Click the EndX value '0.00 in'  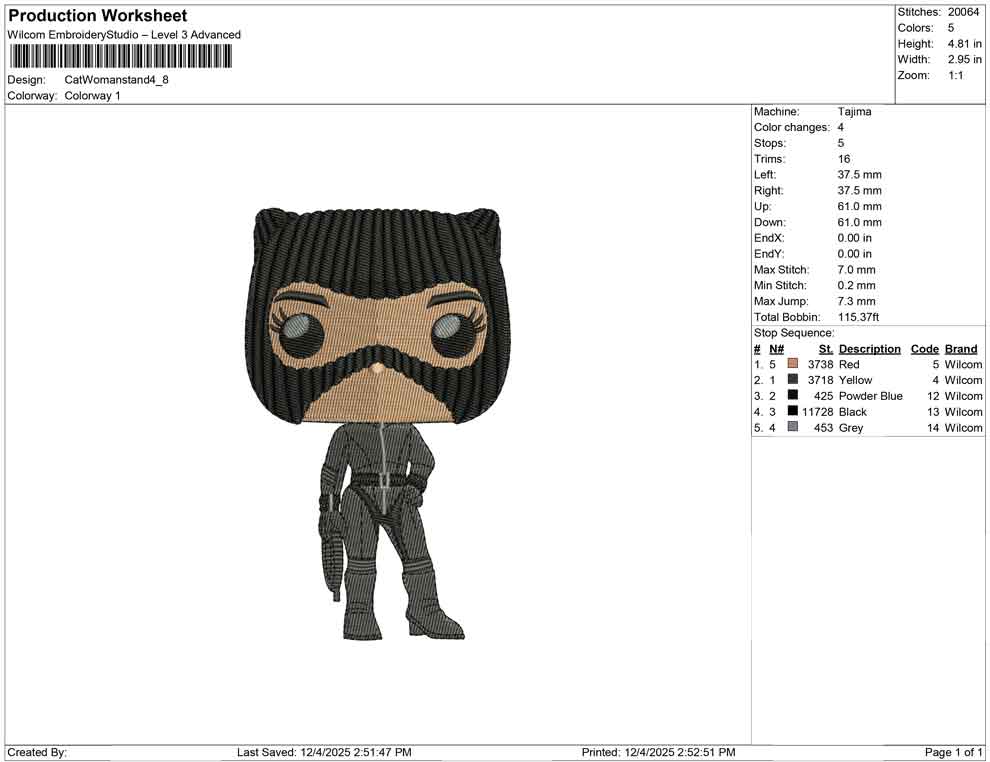[x=854, y=237]
